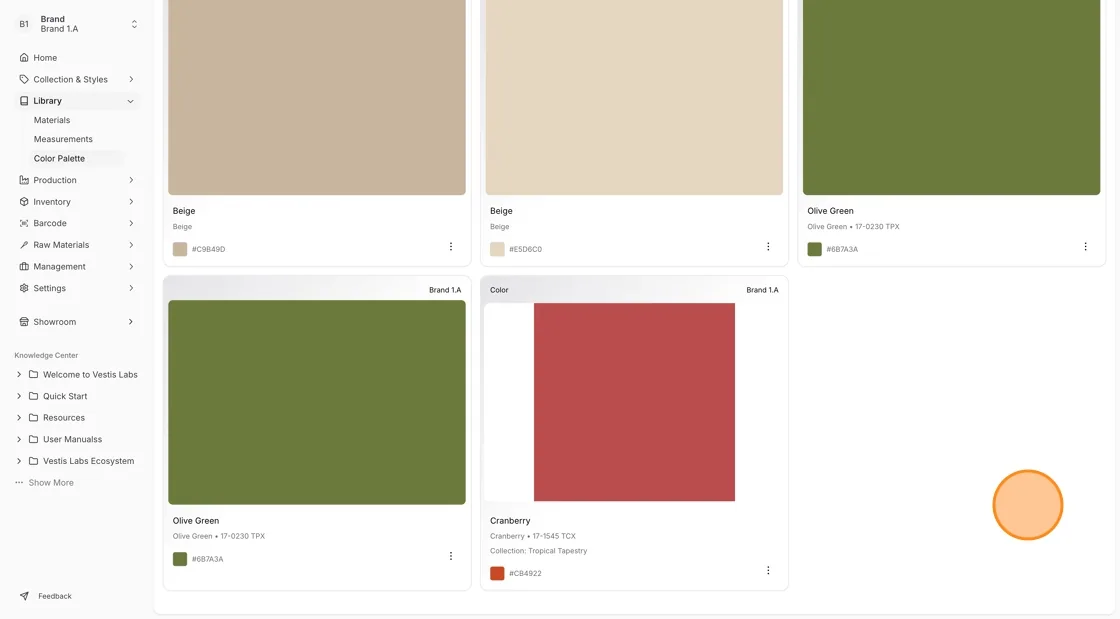
Task: Expand Collection & Styles chevron
Action: 131,79
